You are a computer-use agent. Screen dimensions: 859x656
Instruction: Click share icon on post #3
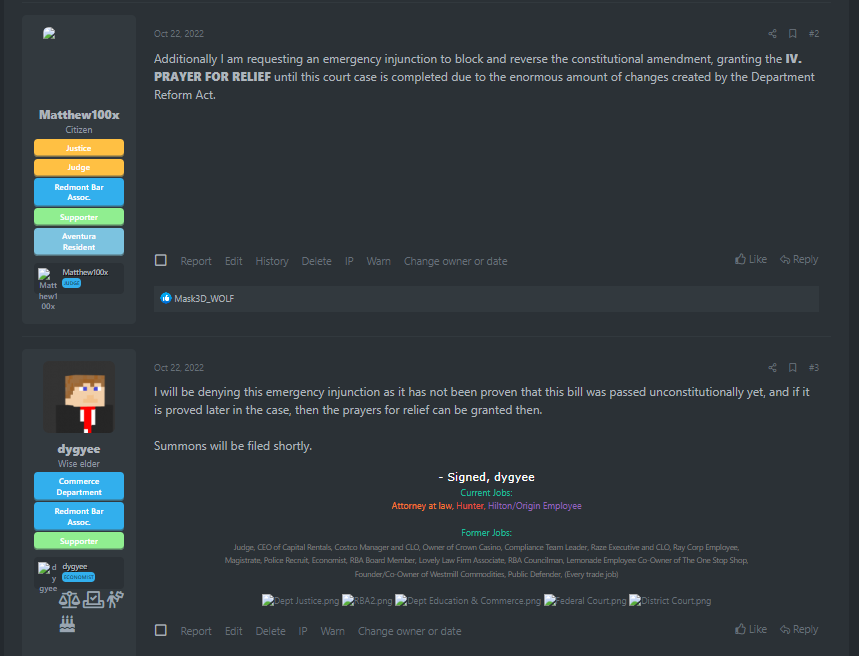click(772, 368)
